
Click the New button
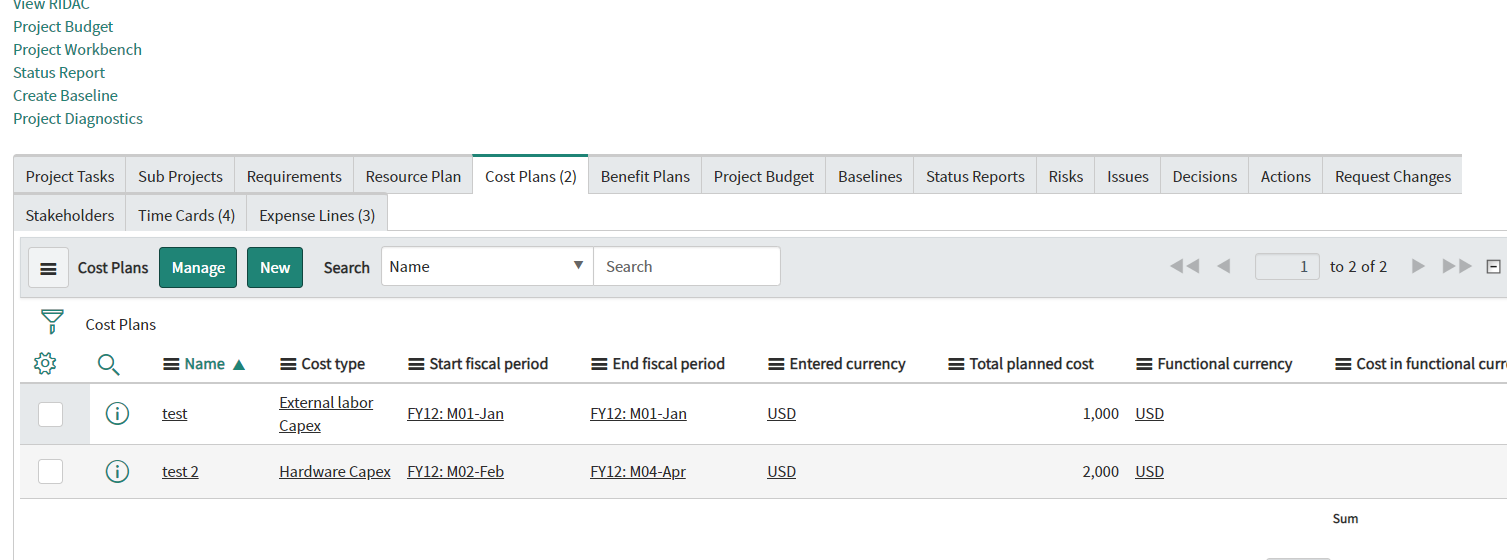click(275, 268)
